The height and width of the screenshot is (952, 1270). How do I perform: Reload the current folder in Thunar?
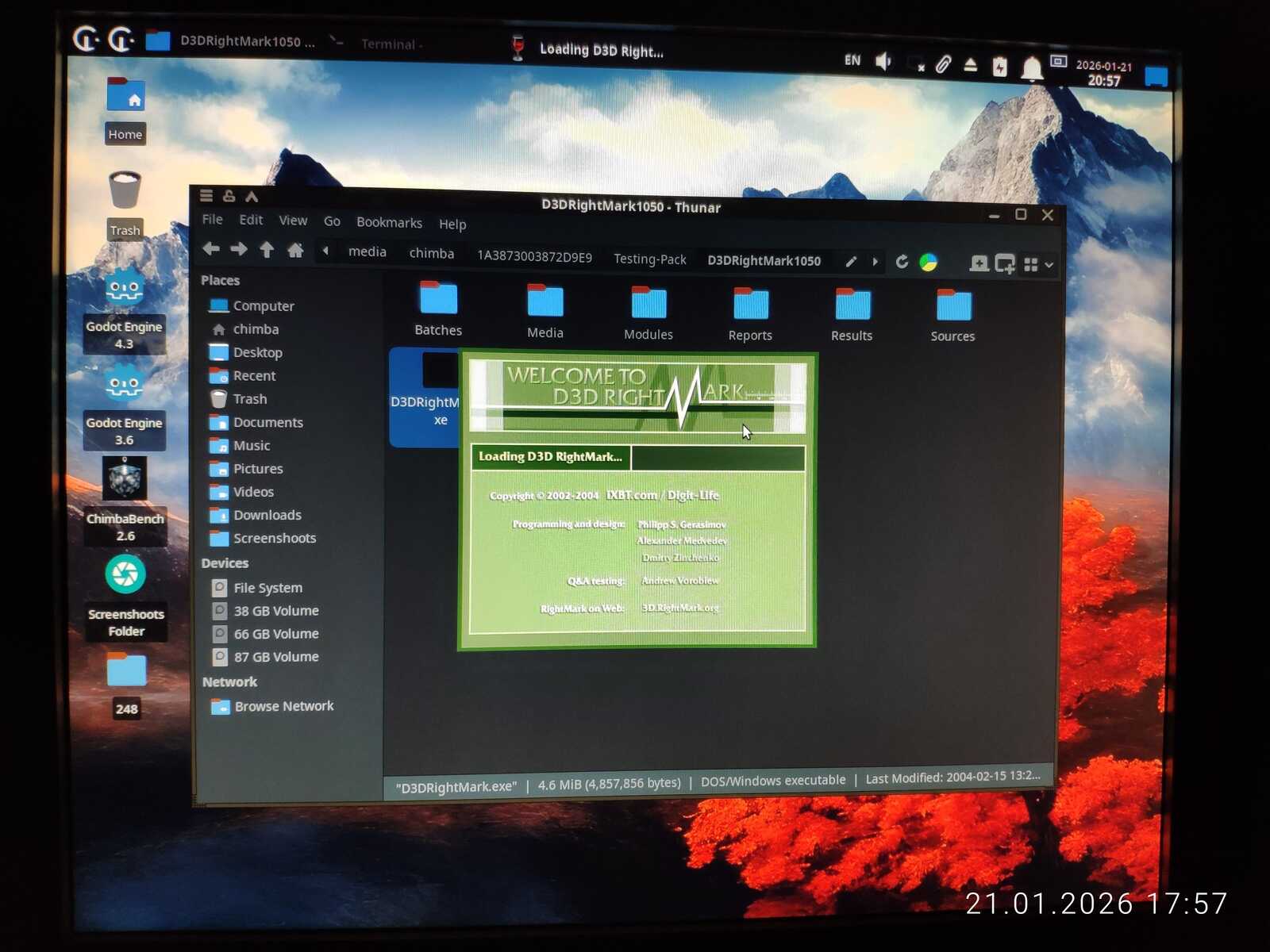[902, 262]
